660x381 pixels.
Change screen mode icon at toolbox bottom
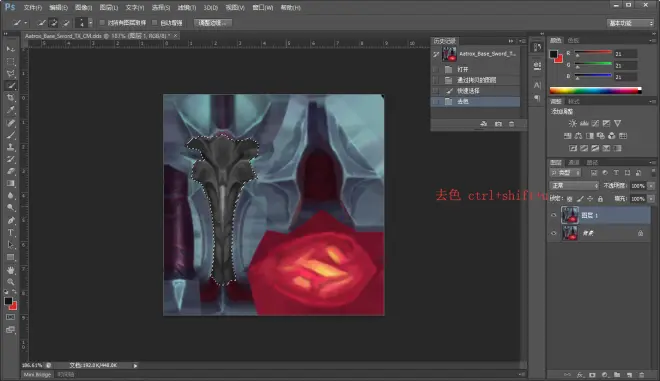point(11,330)
